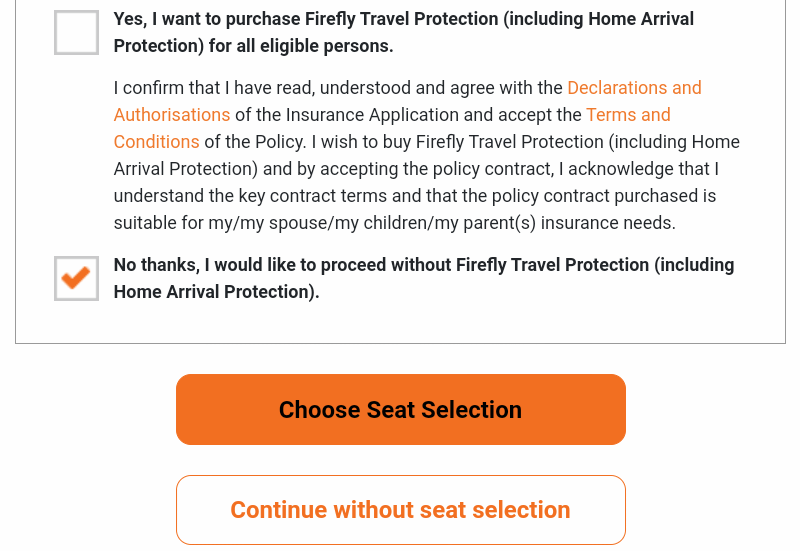The width and height of the screenshot is (800, 551).
Task: Click the orange word 'Conditions'
Action: (x=157, y=142)
